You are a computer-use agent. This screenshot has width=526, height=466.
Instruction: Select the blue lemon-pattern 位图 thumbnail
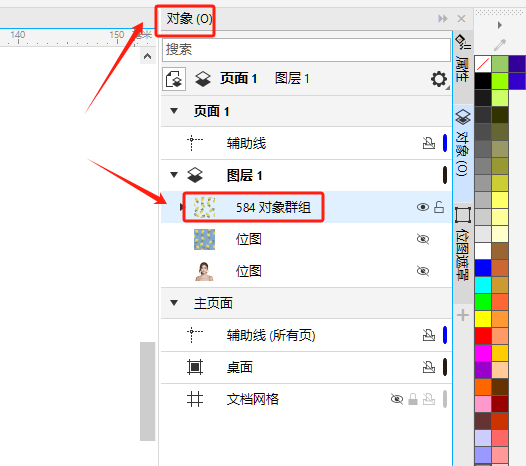(204, 239)
